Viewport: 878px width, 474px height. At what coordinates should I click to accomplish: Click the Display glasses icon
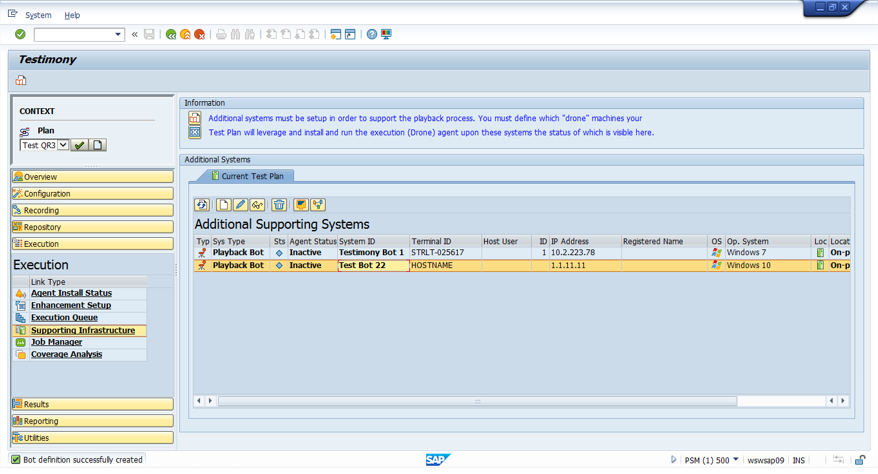point(257,205)
